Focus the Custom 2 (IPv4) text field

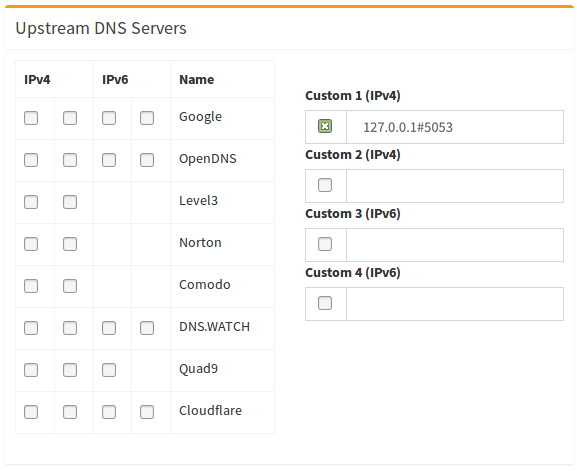455,186
